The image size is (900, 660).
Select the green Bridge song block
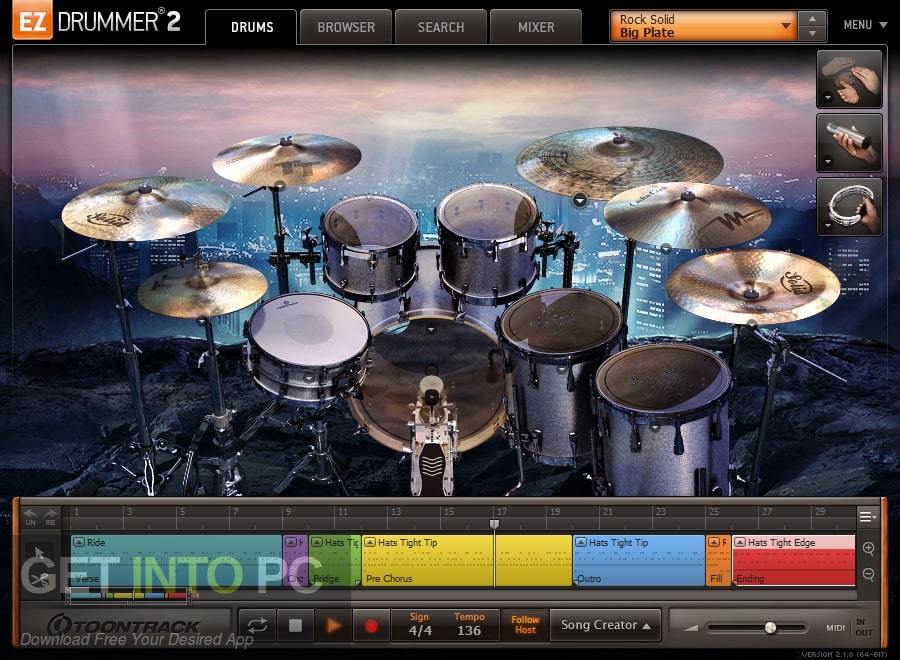335,561
